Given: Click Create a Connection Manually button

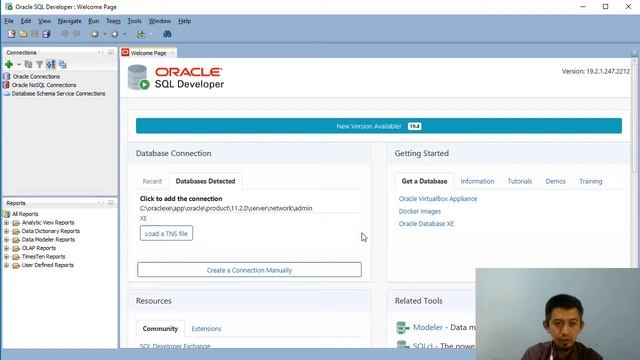Looking at the screenshot, I should click(249, 270).
